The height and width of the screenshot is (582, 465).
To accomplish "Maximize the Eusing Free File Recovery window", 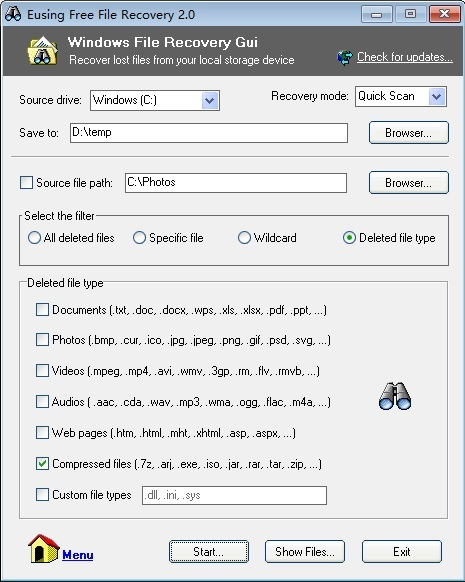I will [x=410, y=14].
